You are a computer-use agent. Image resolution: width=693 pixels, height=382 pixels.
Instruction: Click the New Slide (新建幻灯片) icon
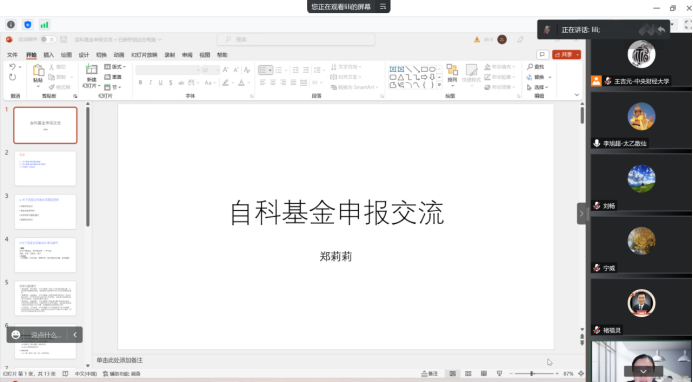91,69
